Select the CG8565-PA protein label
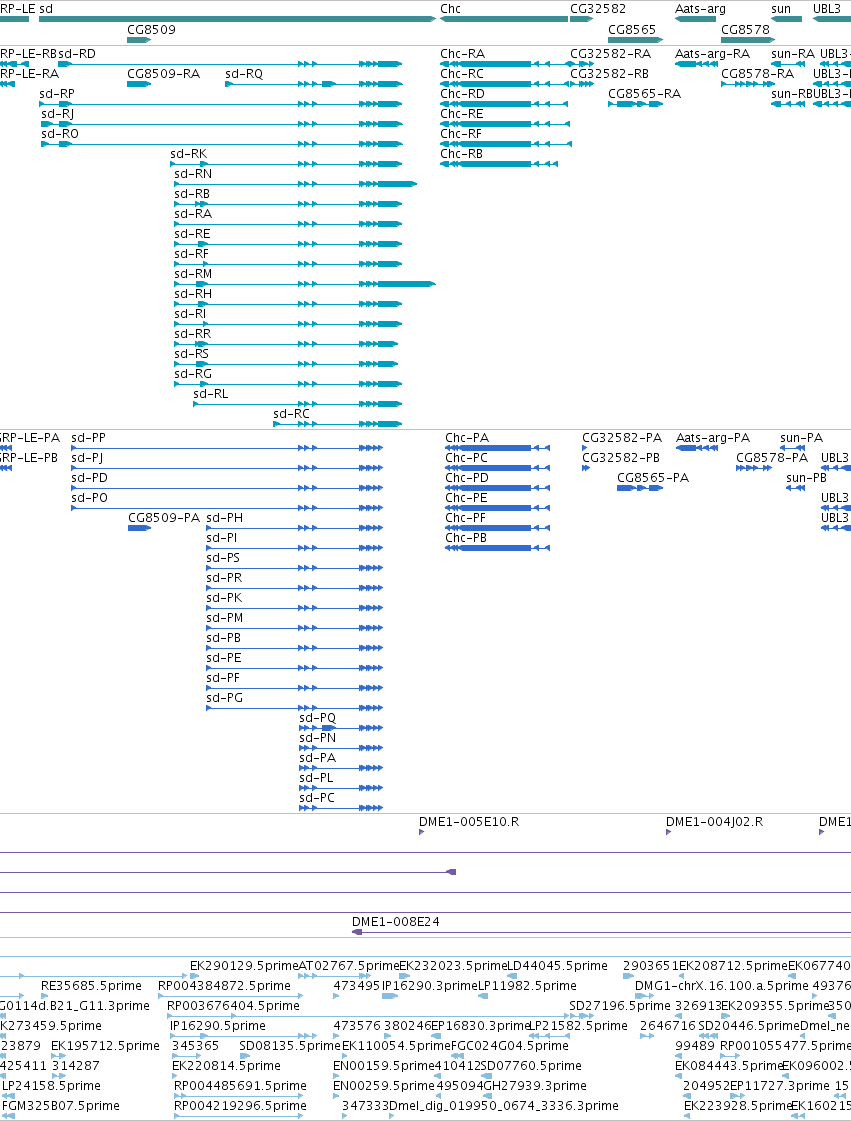 coord(654,478)
